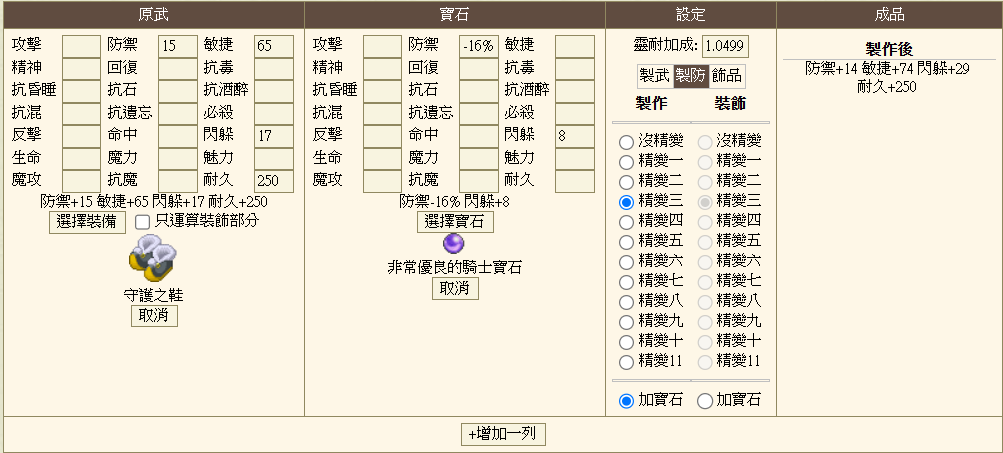
Task: Click summary text 防禦-16% 閃躲+8
Action: (455, 202)
